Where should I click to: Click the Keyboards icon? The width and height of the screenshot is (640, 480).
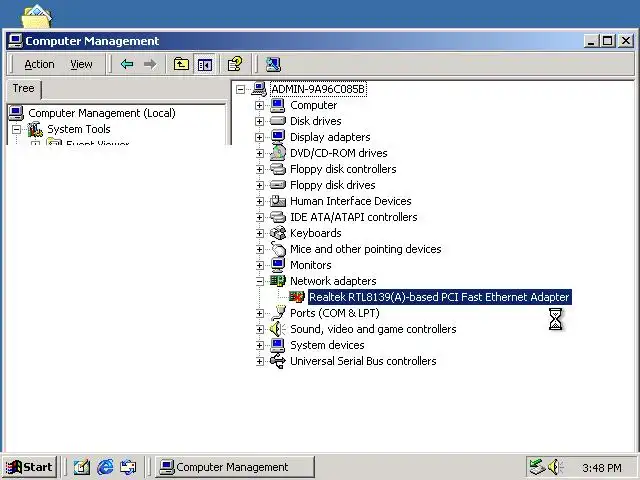pyautogui.click(x=278, y=233)
